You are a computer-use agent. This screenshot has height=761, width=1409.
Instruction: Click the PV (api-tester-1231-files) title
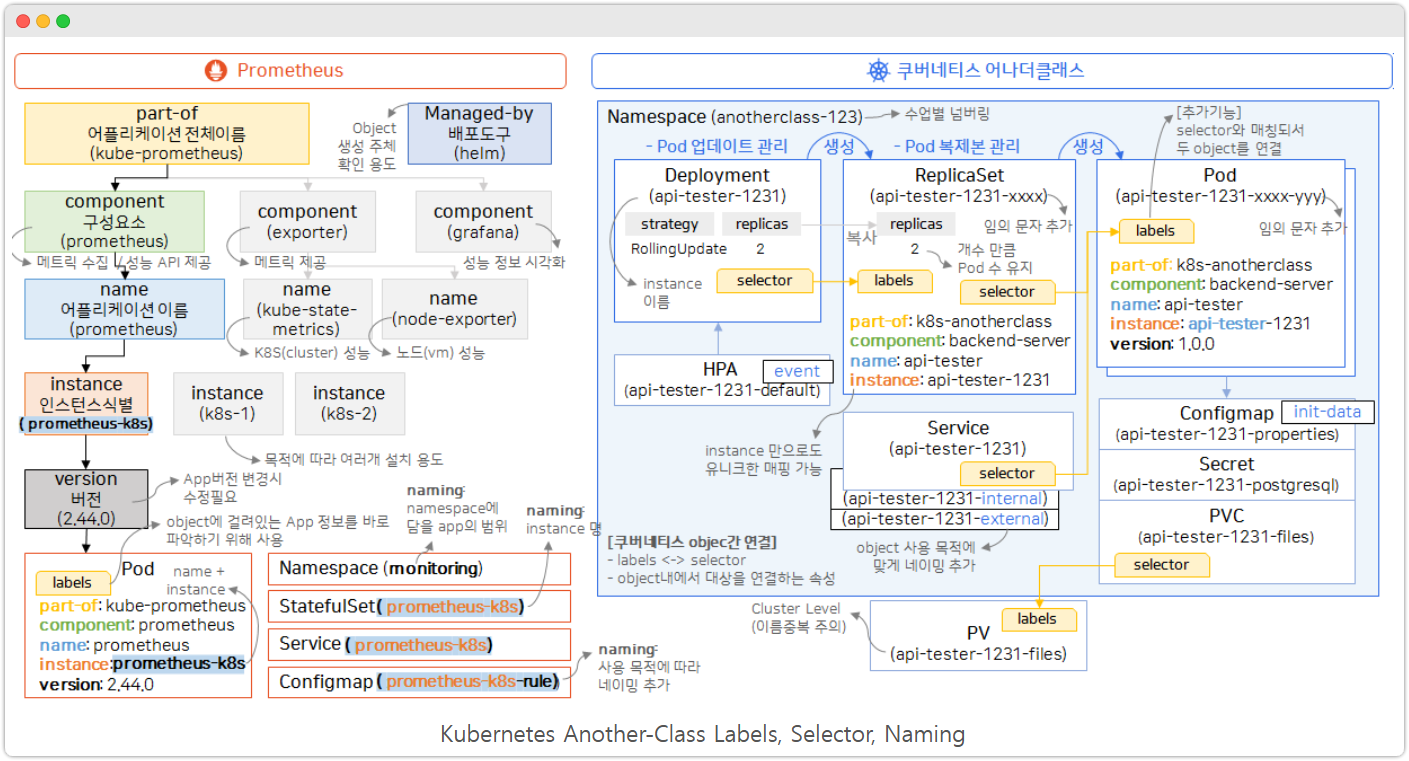pyautogui.click(x=978, y=644)
